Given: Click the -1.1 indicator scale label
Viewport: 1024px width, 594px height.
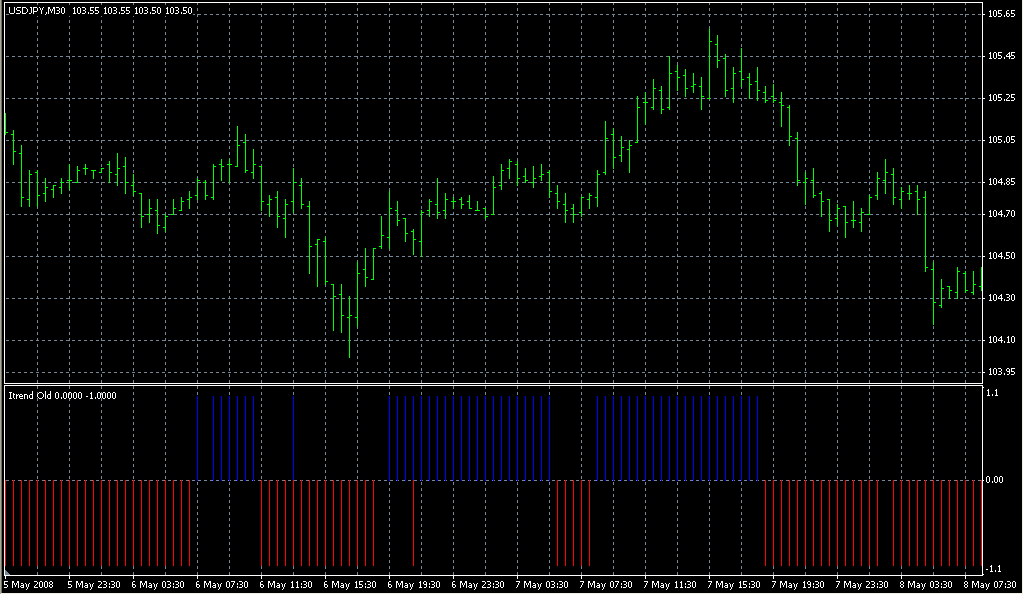Looking at the screenshot, I should 993,569.
